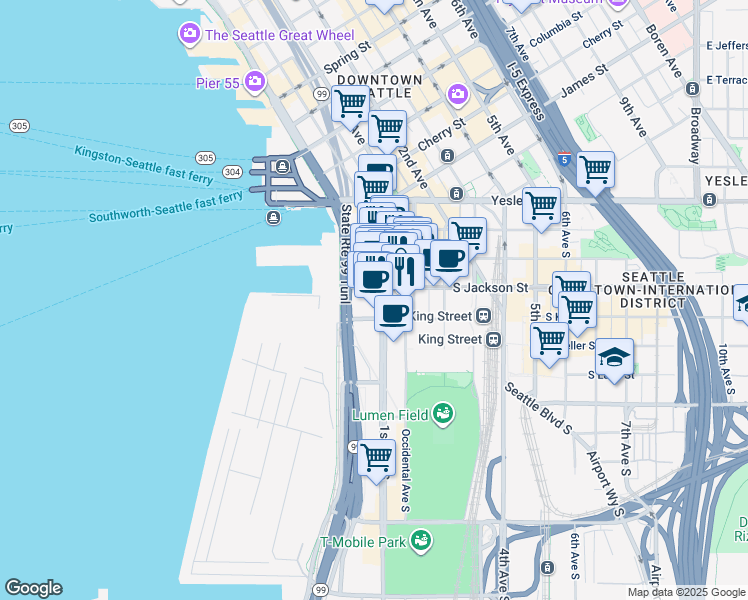Image resolution: width=748 pixels, height=600 pixels.
Task: Select shopping cart marker beside route 99 shield downtown
Action: pyautogui.click(x=350, y=107)
